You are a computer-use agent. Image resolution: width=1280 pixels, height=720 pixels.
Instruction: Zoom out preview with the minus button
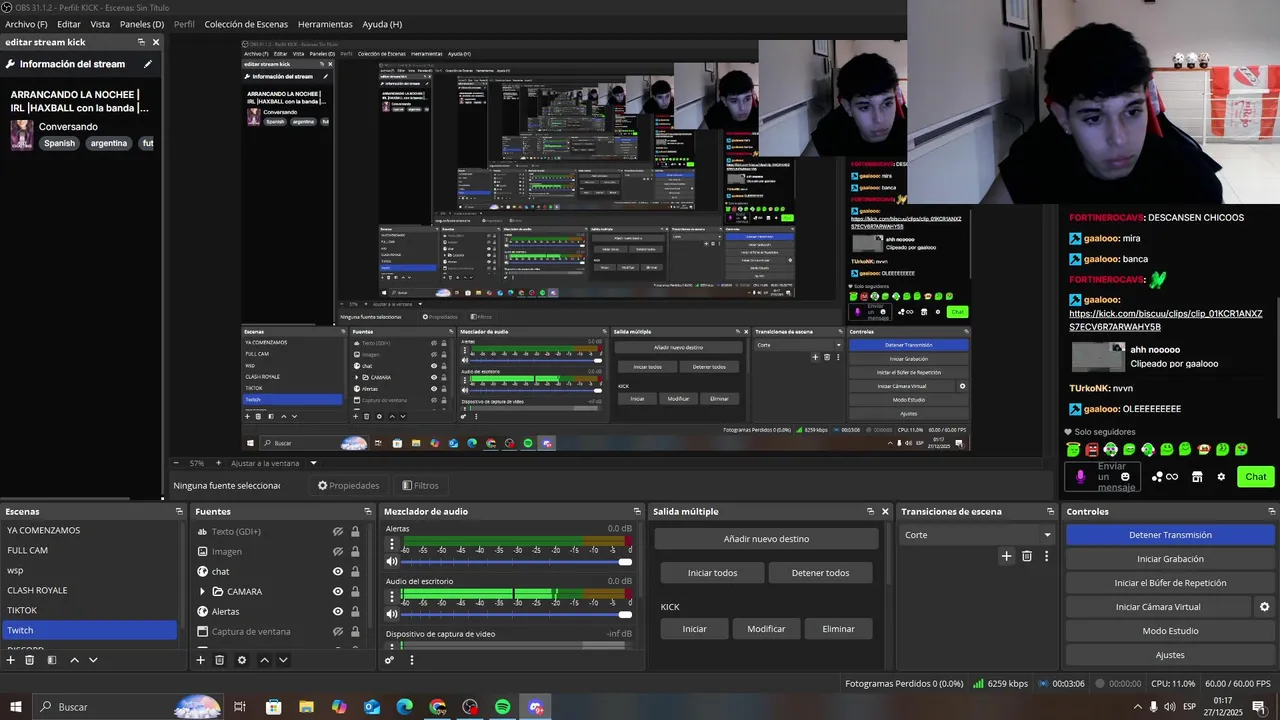177,463
